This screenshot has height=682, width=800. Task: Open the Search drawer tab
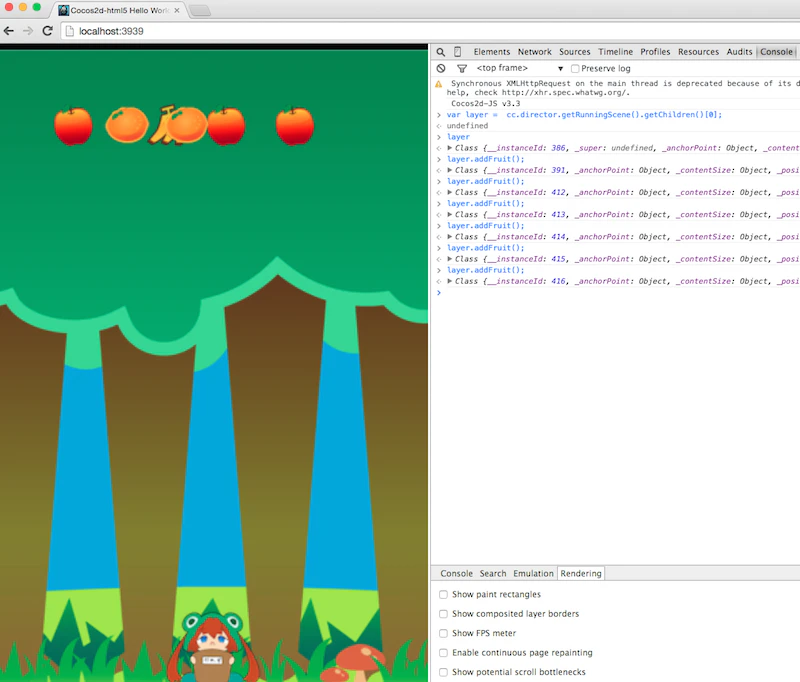tap(493, 573)
